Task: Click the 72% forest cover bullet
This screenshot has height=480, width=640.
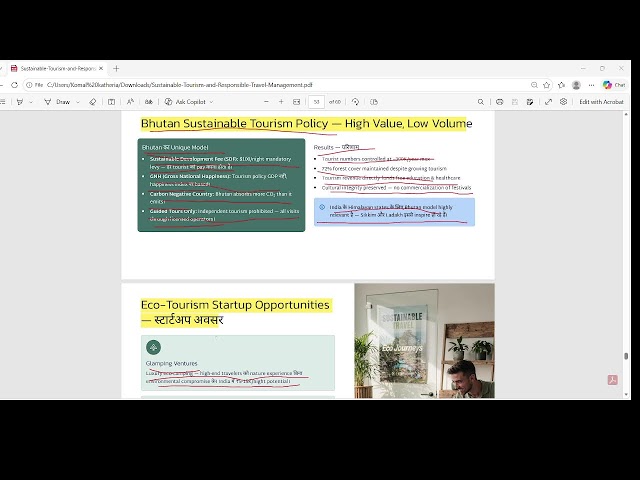Action: click(x=384, y=168)
